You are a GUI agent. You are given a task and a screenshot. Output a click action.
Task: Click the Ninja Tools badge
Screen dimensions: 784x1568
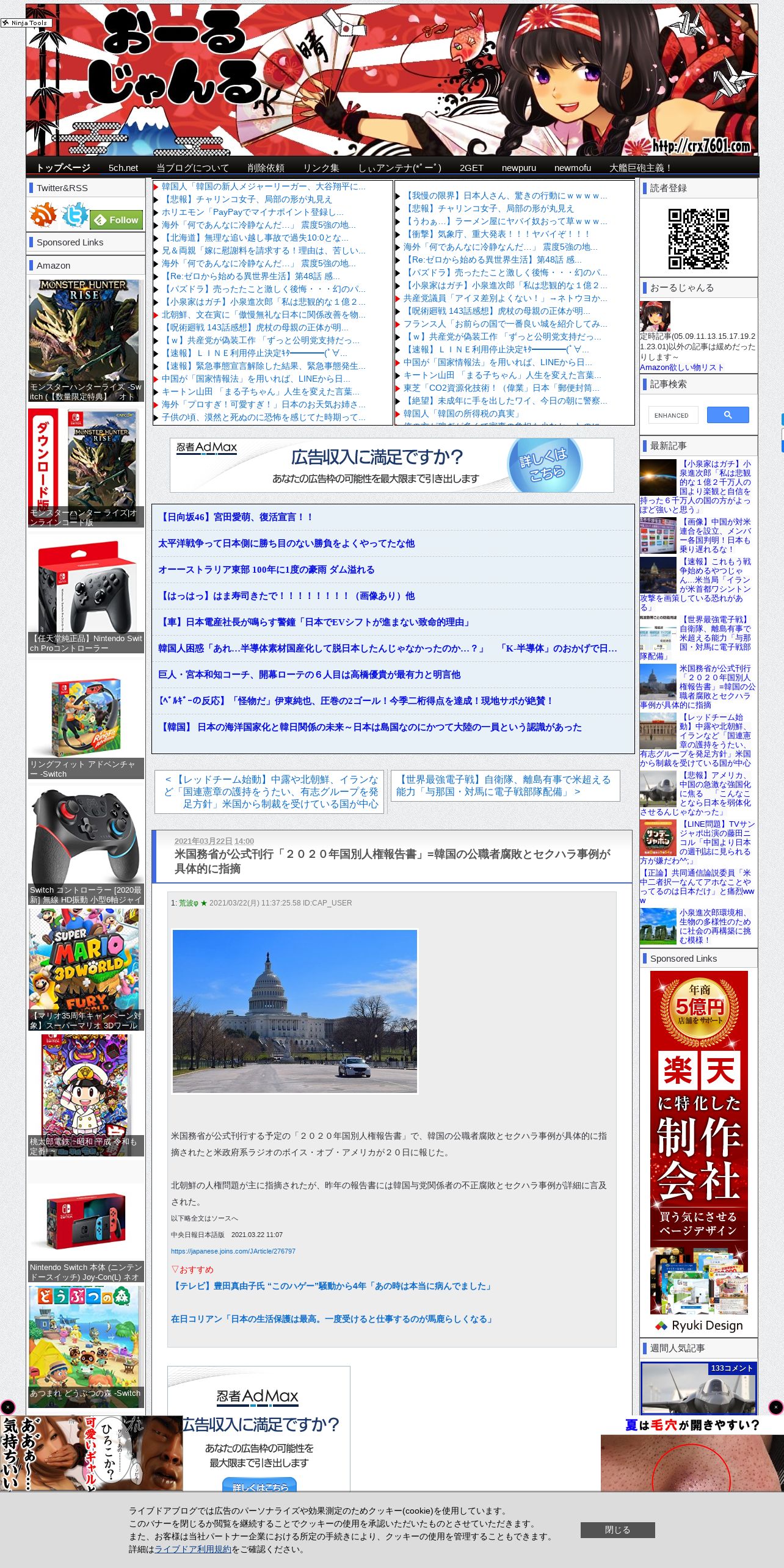pos(26,23)
